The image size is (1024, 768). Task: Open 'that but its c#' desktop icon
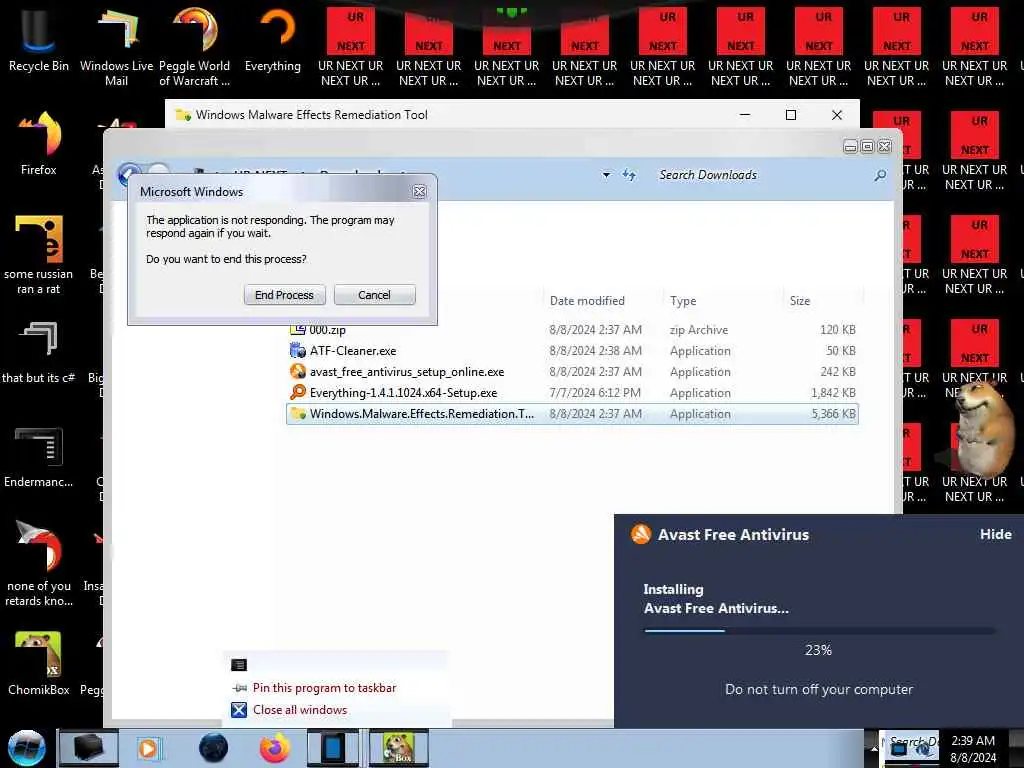(x=39, y=351)
